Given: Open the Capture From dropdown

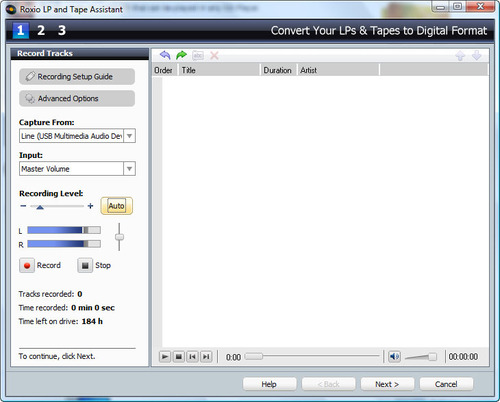Looking at the screenshot, I should [129, 136].
